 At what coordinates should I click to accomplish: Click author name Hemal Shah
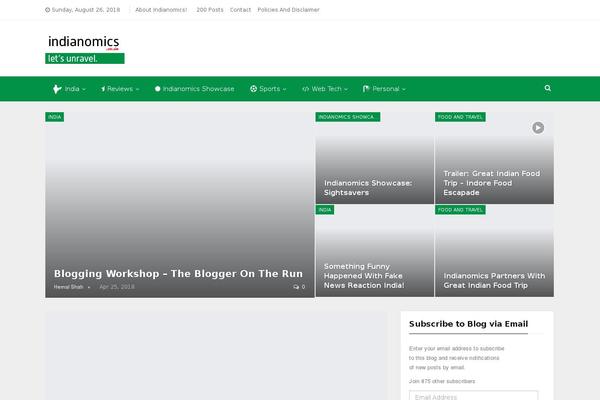tap(68, 287)
